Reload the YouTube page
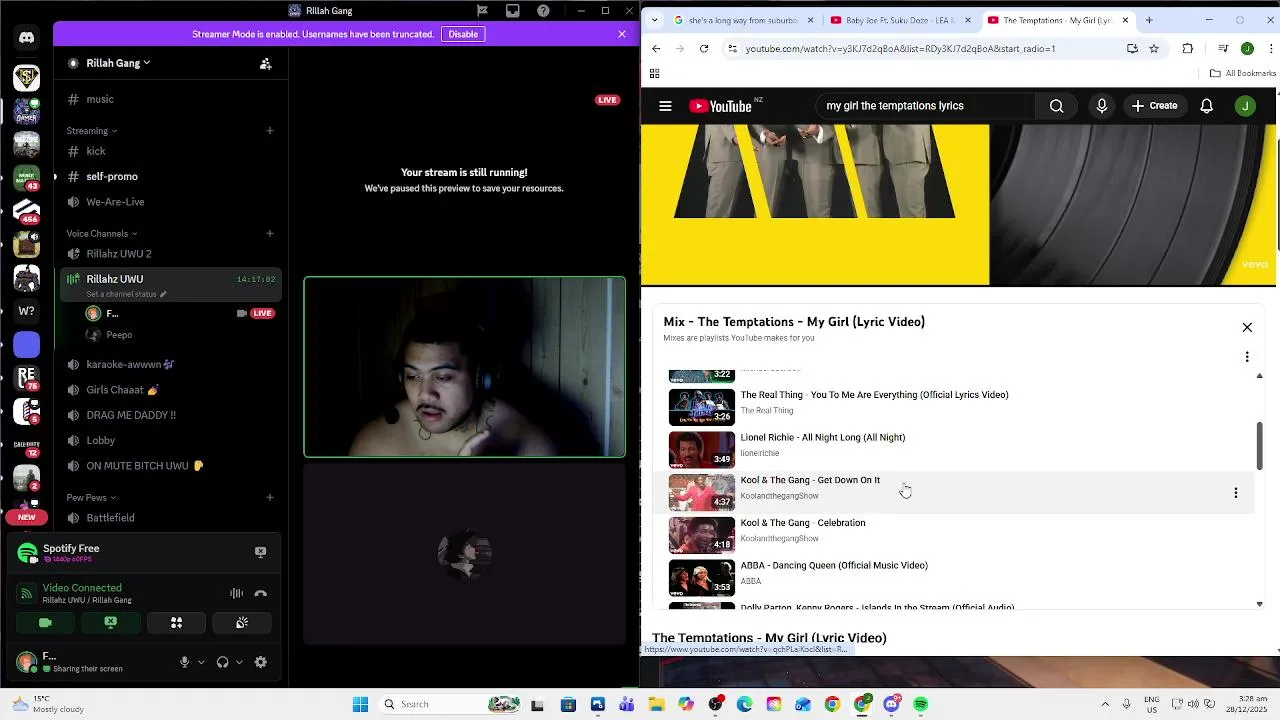The width and height of the screenshot is (1280, 720). tap(704, 48)
